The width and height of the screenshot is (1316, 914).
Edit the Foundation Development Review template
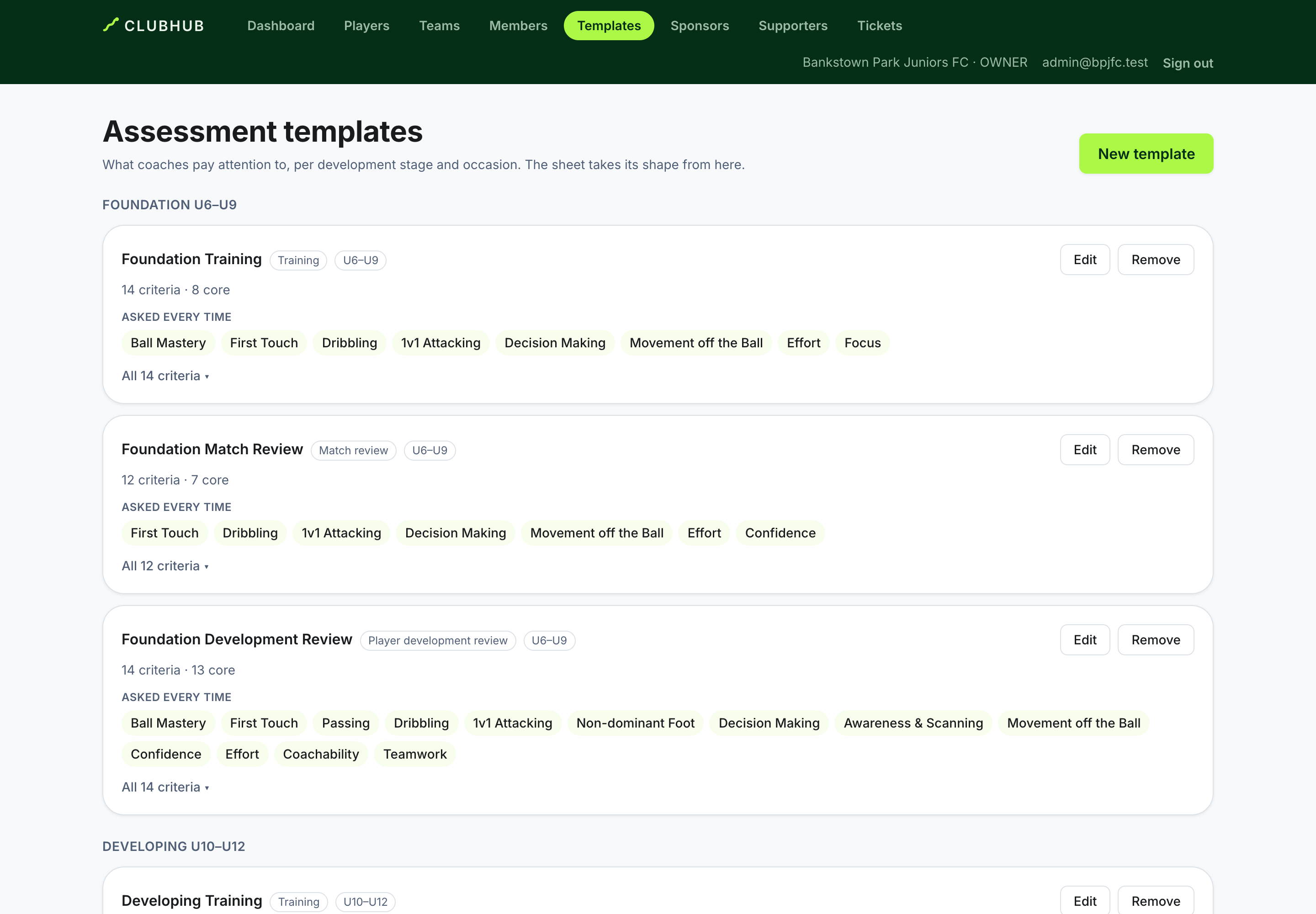point(1085,640)
